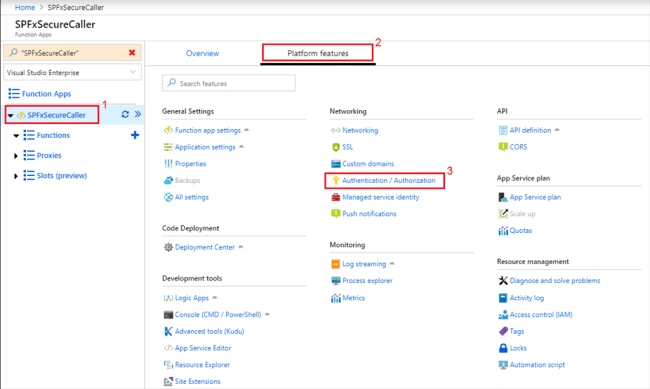
Task: Collapse the SPFxSecureCaller tree node
Action: pyautogui.click(x=10, y=115)
